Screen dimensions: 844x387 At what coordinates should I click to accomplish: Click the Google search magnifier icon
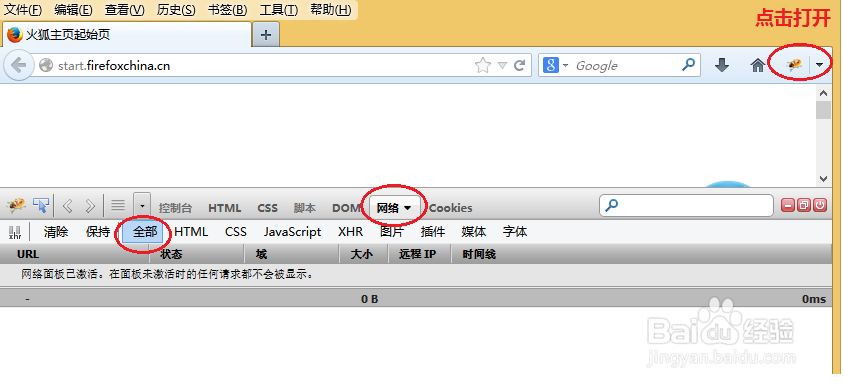click(688, 65)
